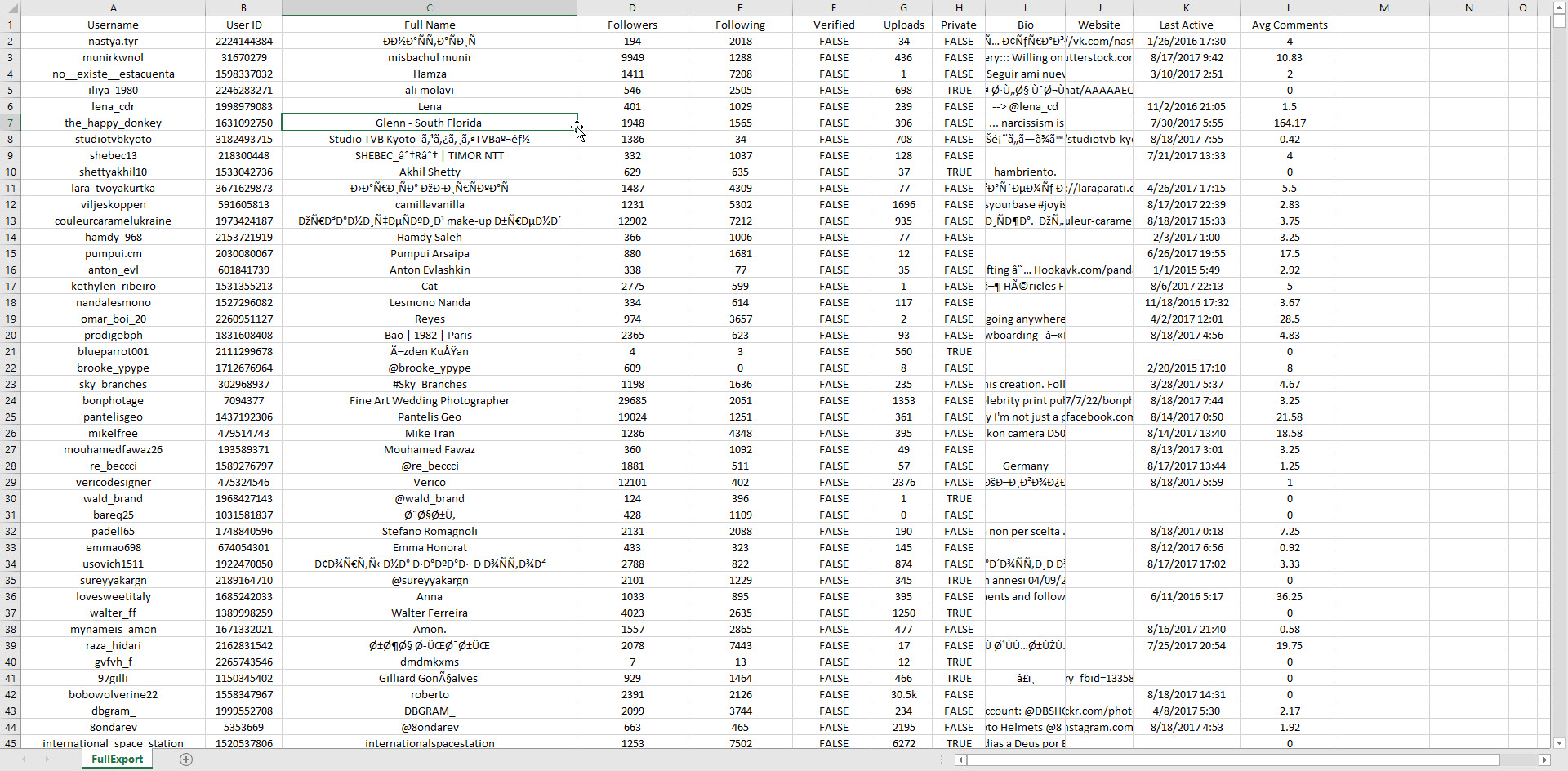Select username cell 'bobowolverine22'
Image resolution: width=1568 pixels, height=771 pixels.
point(113,694)
